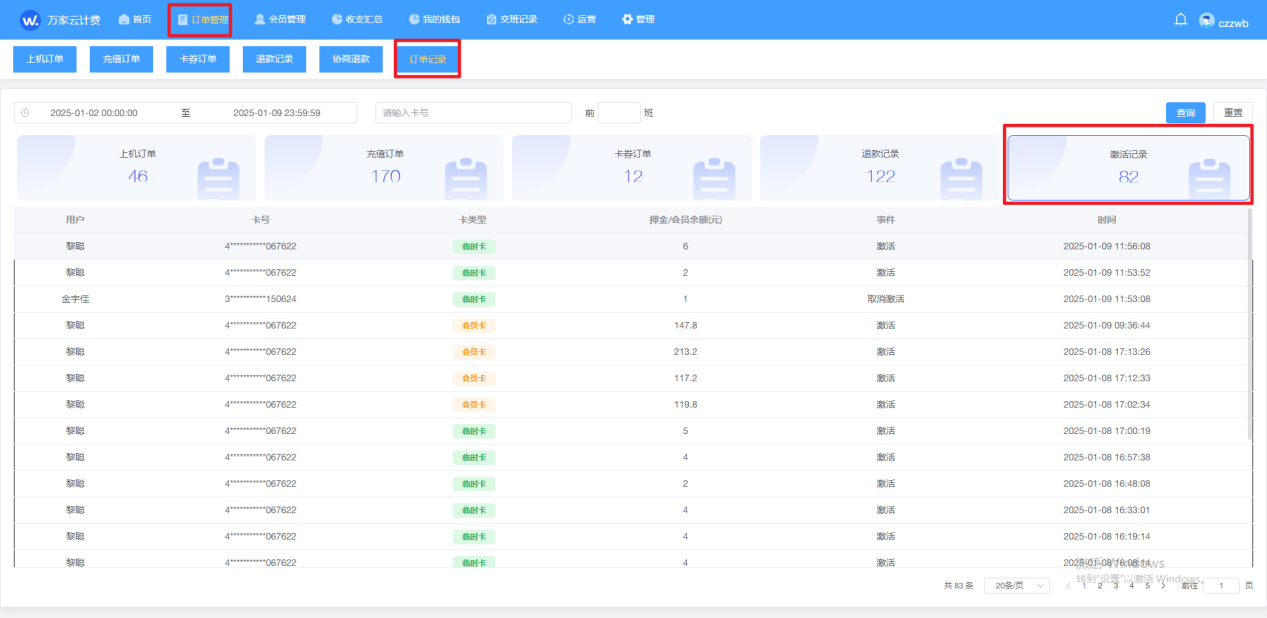Go to pagination page 3
The width and height of the screenshot is (1267, 618).
coord(1116,585)
